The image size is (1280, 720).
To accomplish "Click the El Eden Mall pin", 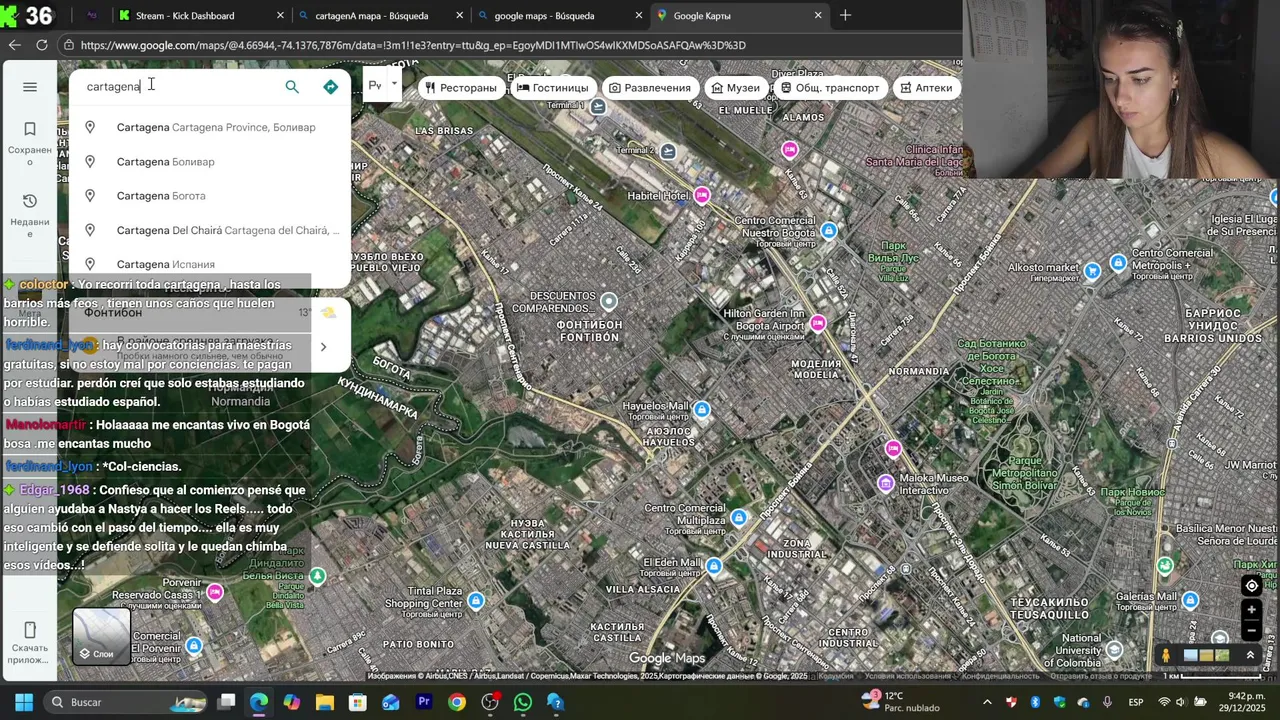I will pos(713,567).
